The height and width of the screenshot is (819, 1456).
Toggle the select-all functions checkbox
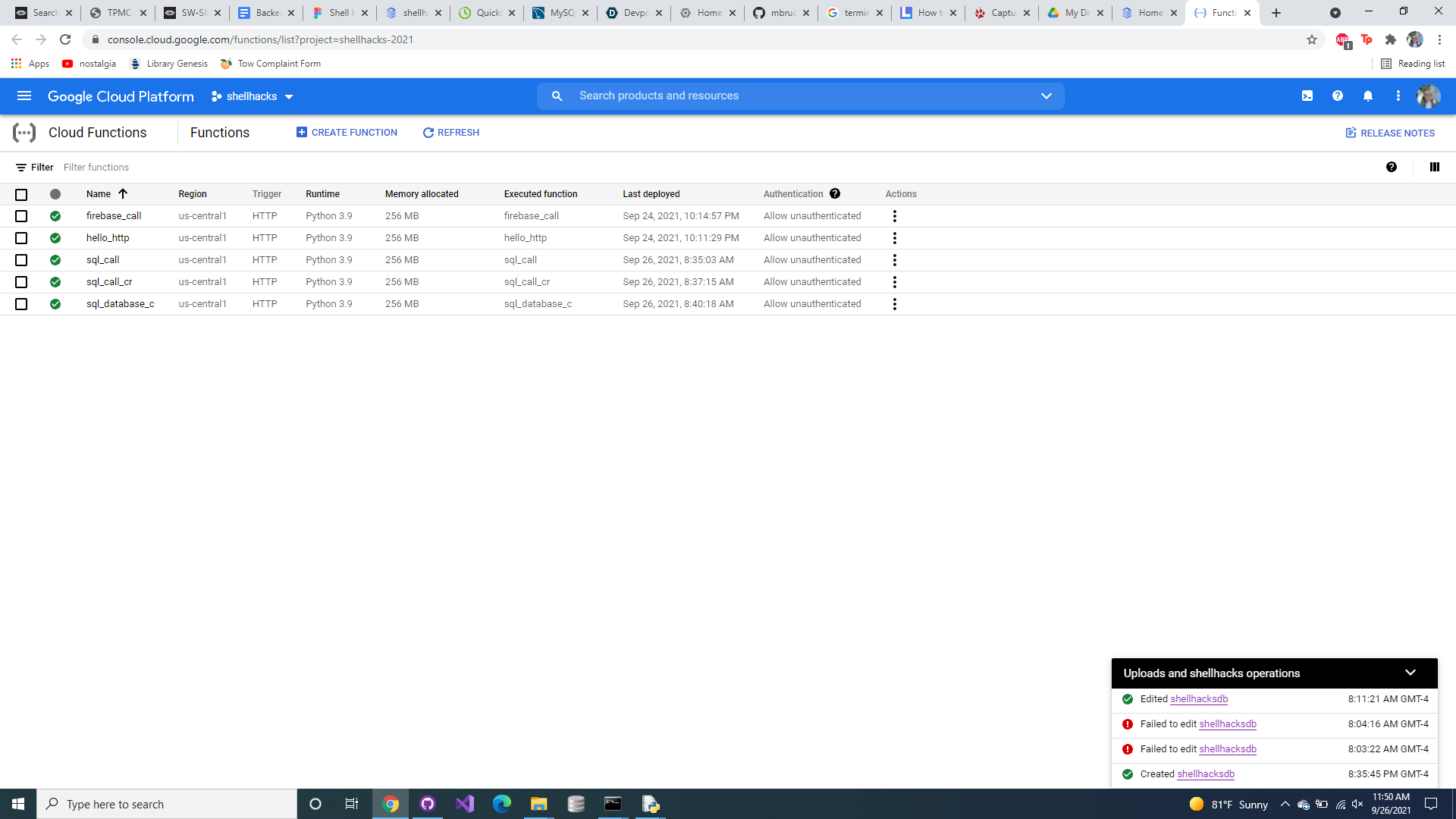21,195
